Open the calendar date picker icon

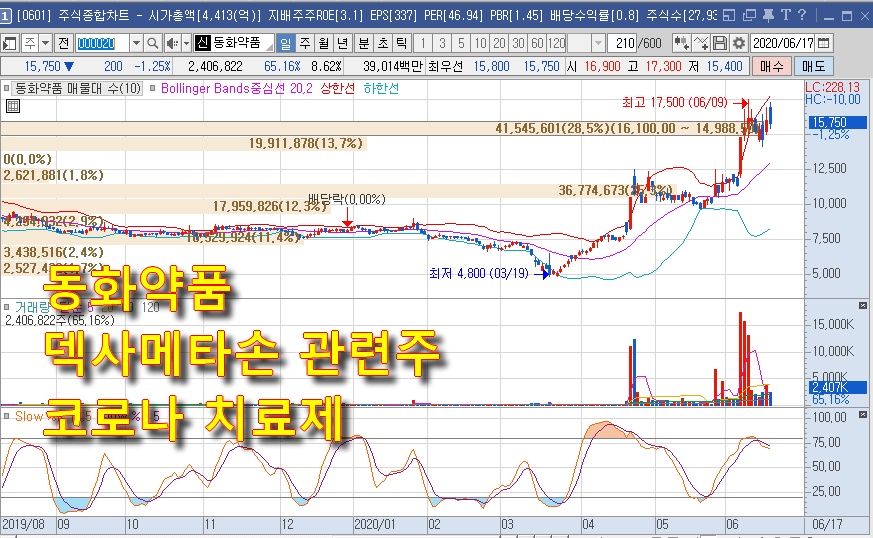coord(824,43)
